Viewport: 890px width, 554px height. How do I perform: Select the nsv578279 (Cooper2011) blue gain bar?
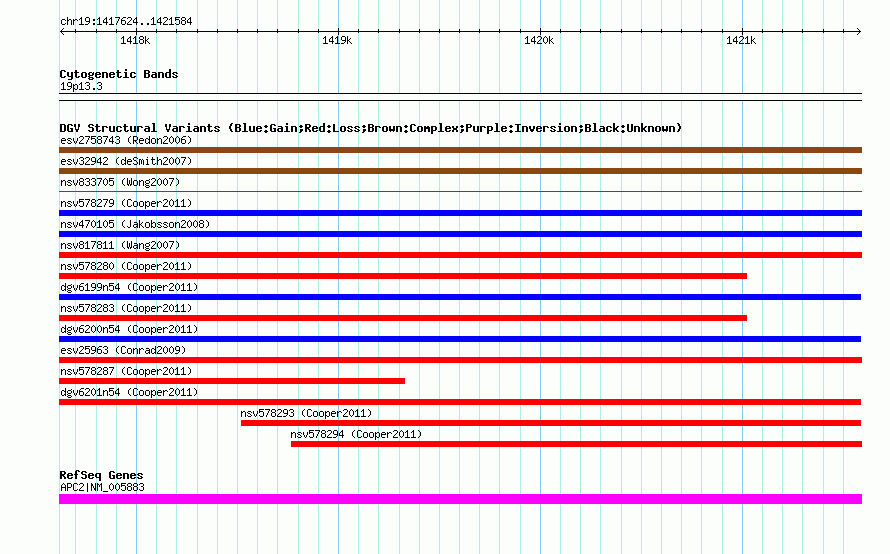460,213
